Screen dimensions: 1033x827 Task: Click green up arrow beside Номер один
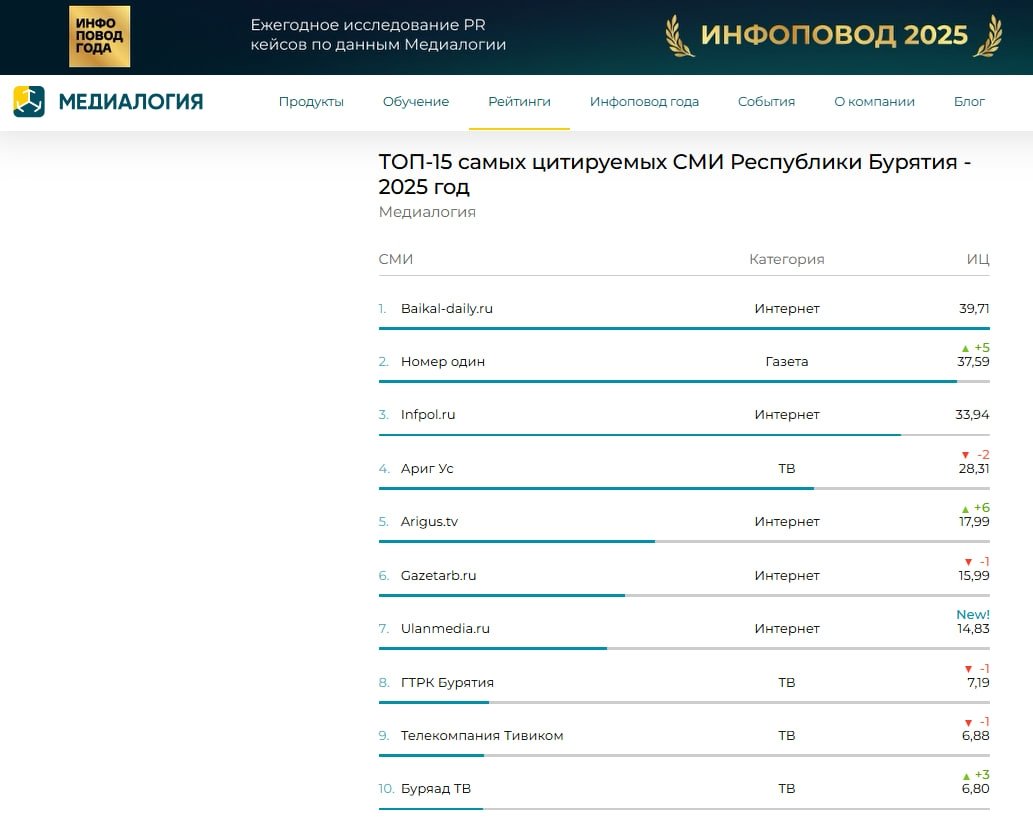click(x=965, y=348)
